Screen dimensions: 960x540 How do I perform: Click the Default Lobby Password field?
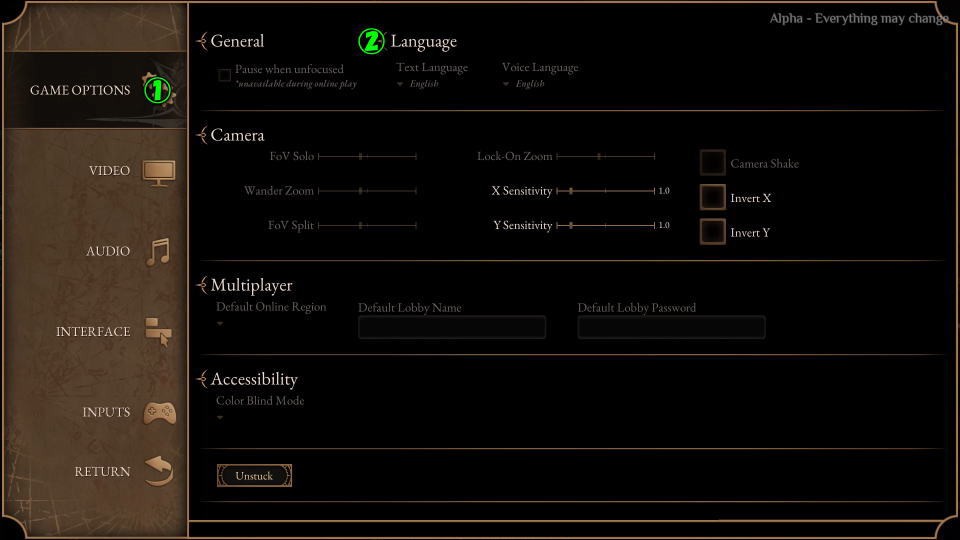coord(672,328)
